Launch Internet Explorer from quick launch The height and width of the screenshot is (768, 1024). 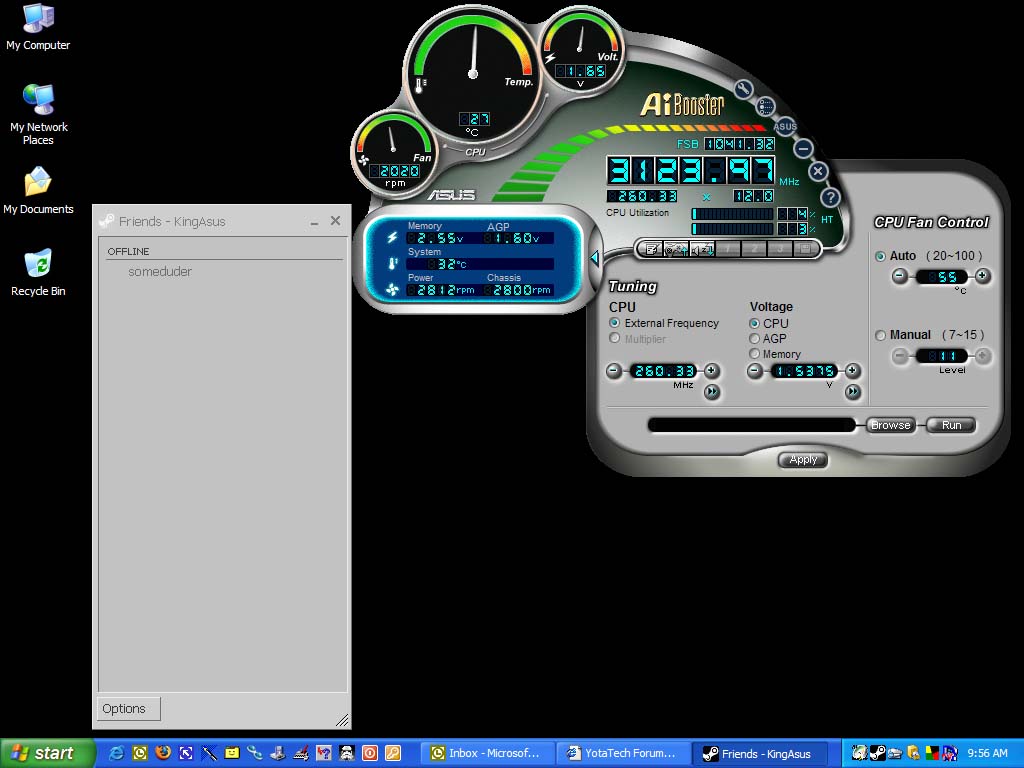click(x=116, y=753)
